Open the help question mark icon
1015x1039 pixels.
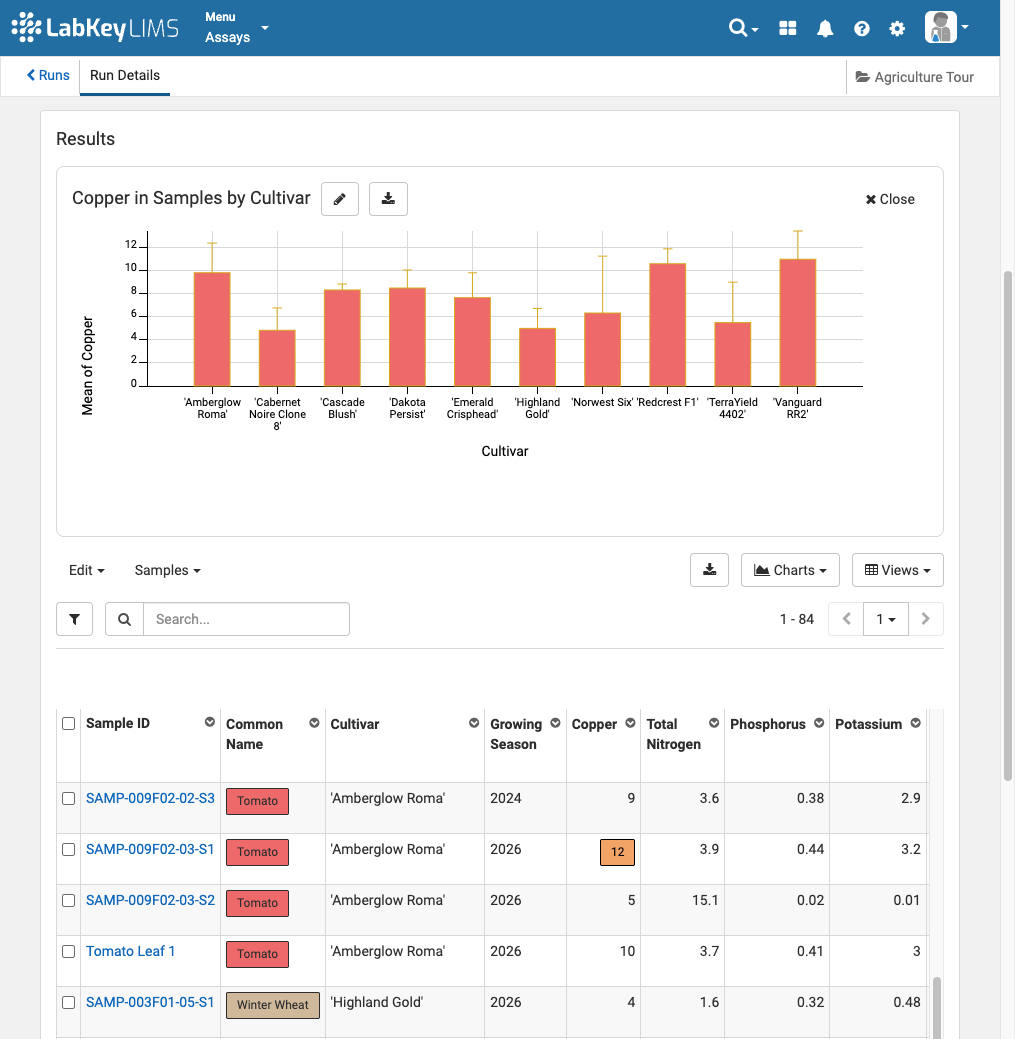(861, 28)
